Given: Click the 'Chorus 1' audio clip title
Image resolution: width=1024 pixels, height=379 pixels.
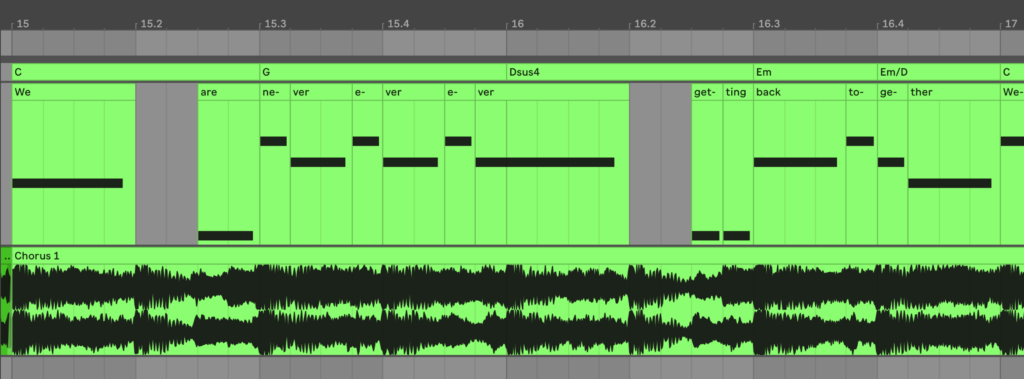Looking at the screenshot, I should pos(37,255).
